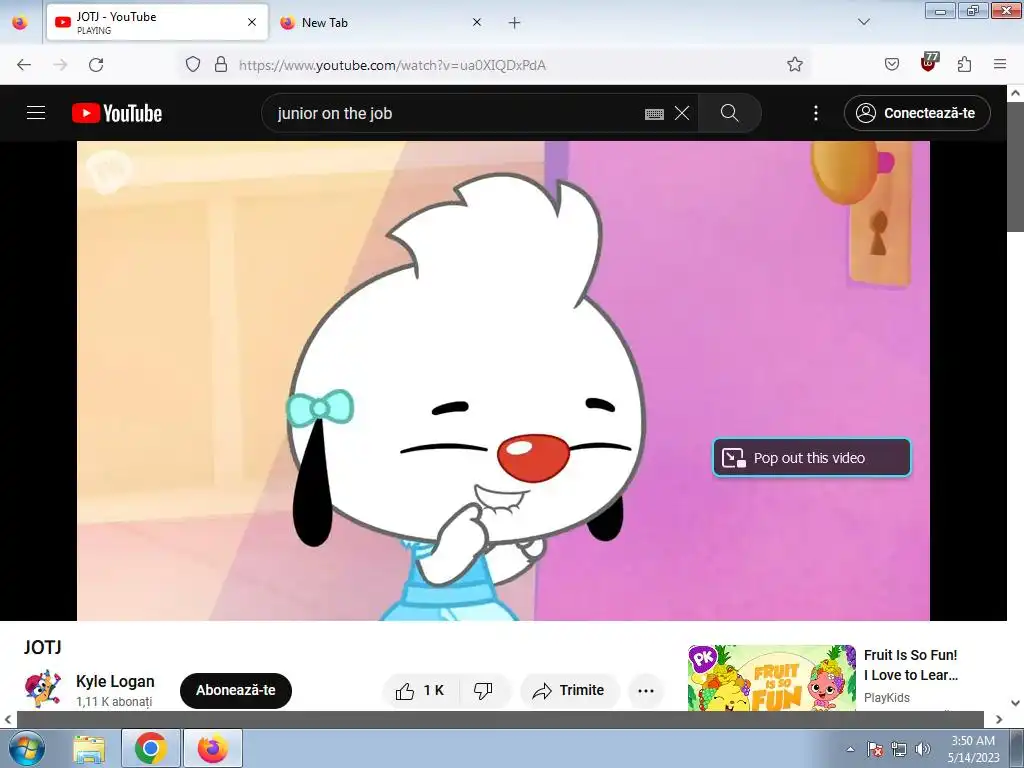Subscribe with the Abonează-te button

236,690
